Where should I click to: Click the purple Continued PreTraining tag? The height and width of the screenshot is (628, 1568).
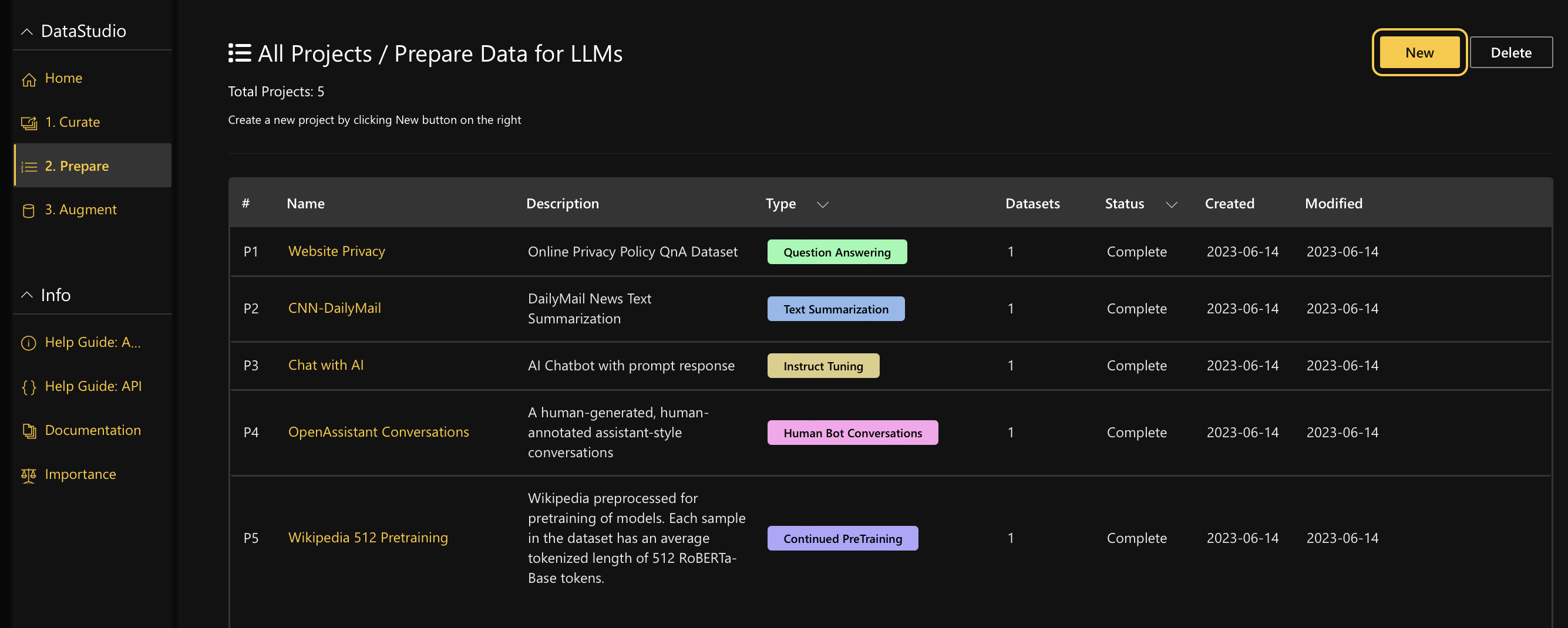(x=842, y=538)
